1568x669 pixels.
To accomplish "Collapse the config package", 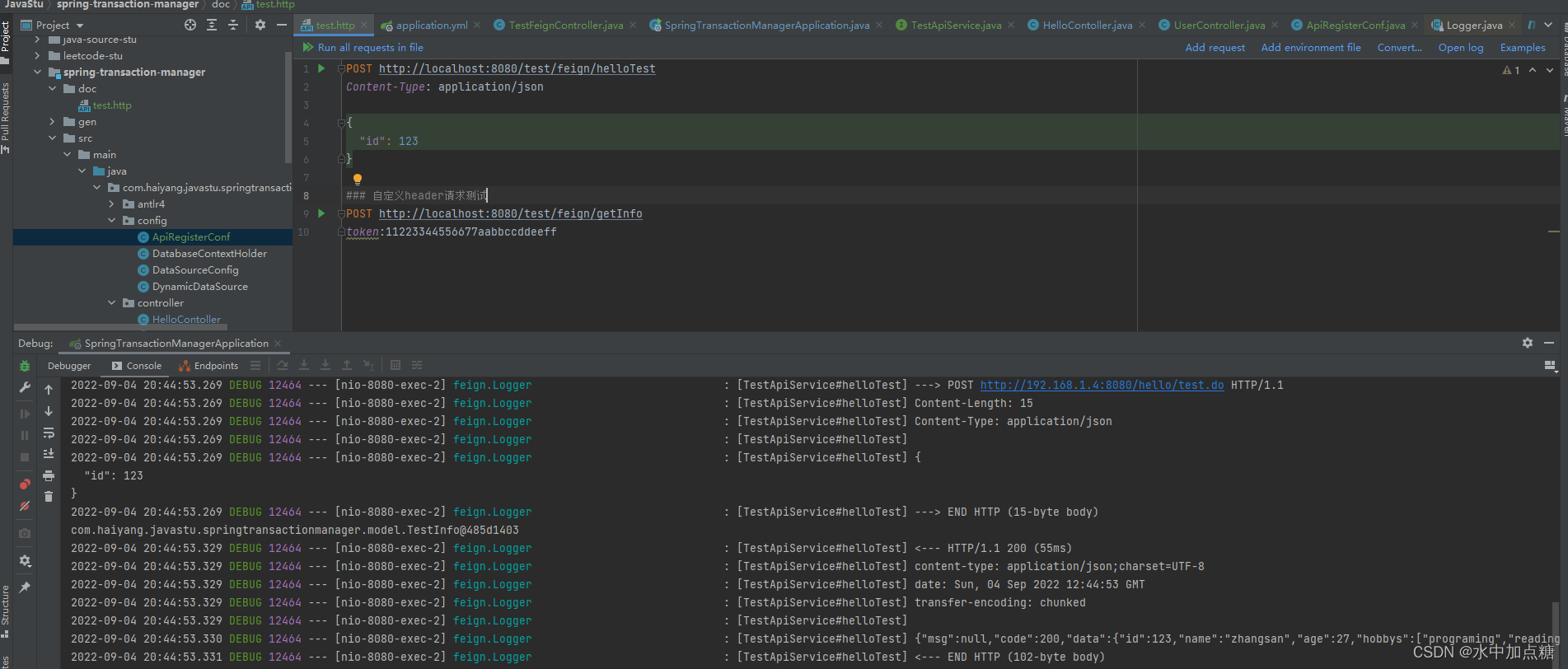I will 111,221.
